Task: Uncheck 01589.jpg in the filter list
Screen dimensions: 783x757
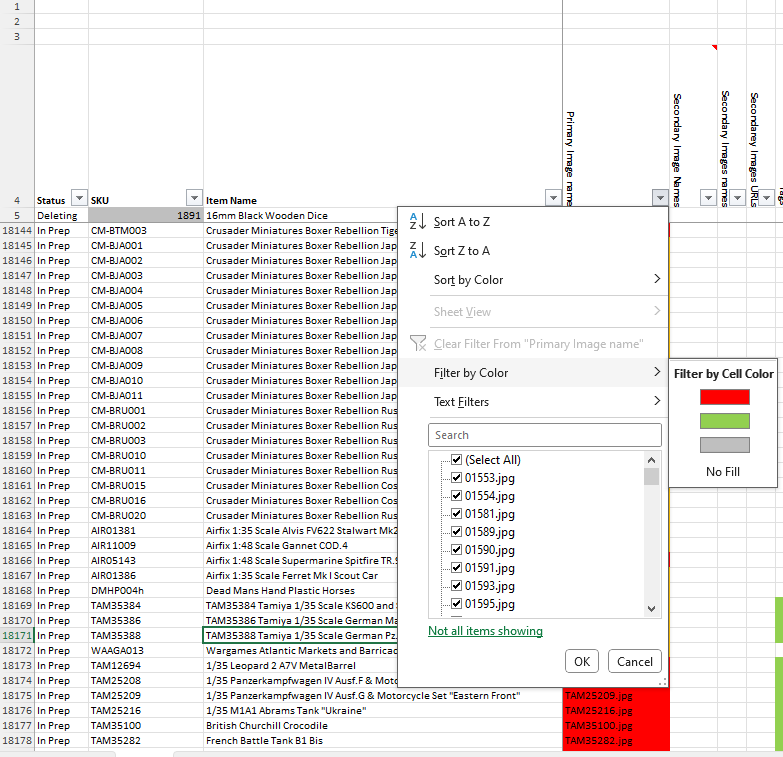Action: (x=456, y=531)
